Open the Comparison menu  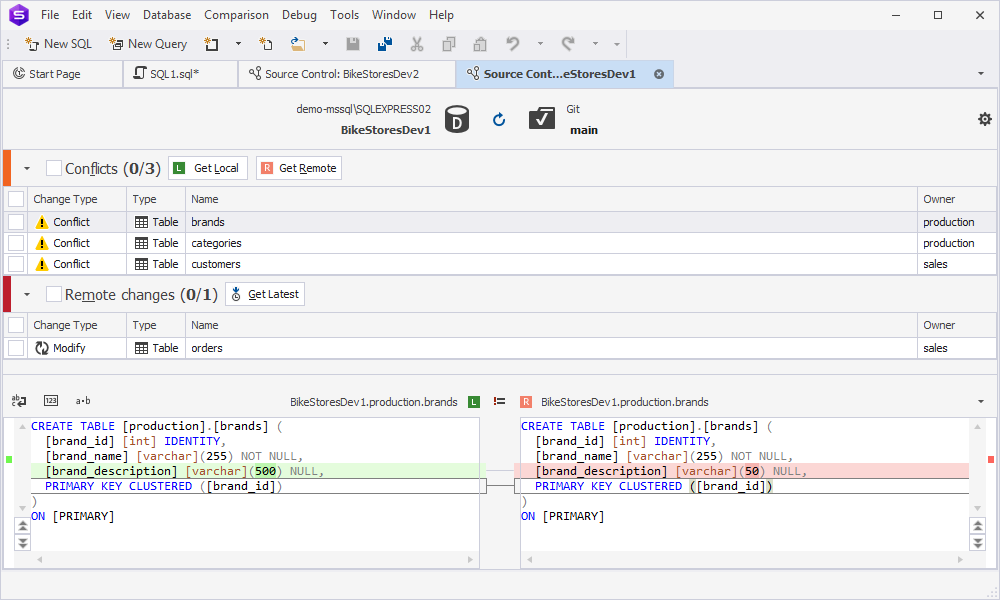click(x=236, y=15)
